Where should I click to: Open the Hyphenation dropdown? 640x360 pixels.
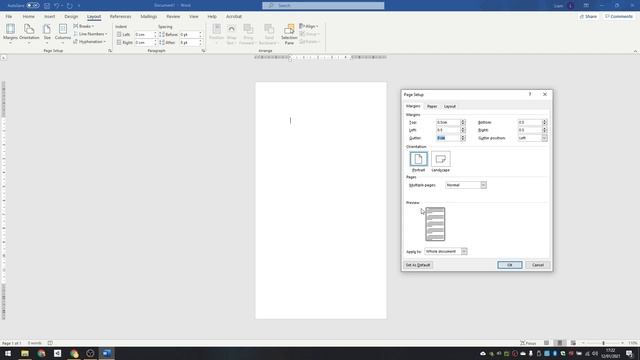click(90, 42)
